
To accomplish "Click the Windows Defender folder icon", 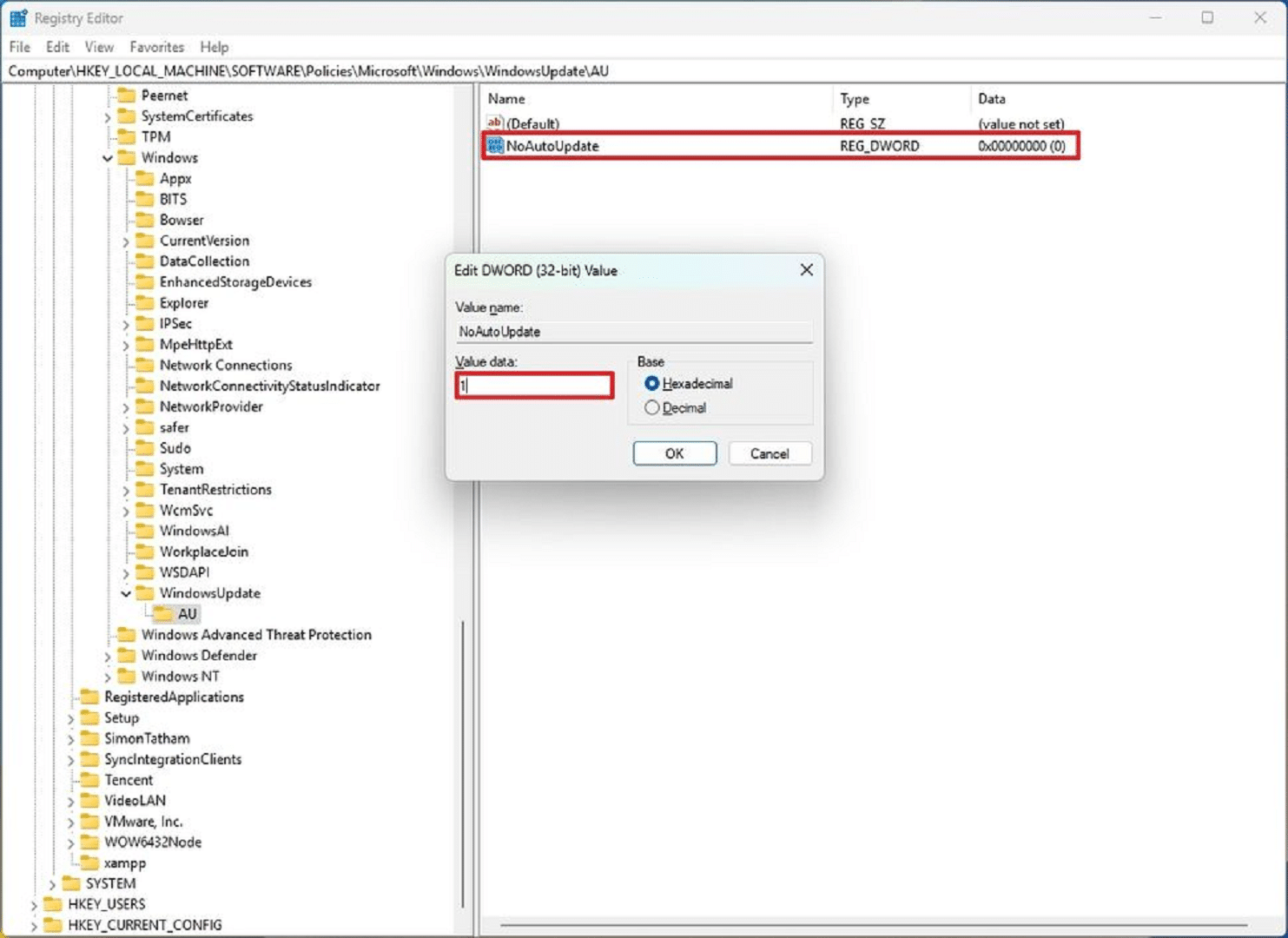I will (x=127, y=656).
